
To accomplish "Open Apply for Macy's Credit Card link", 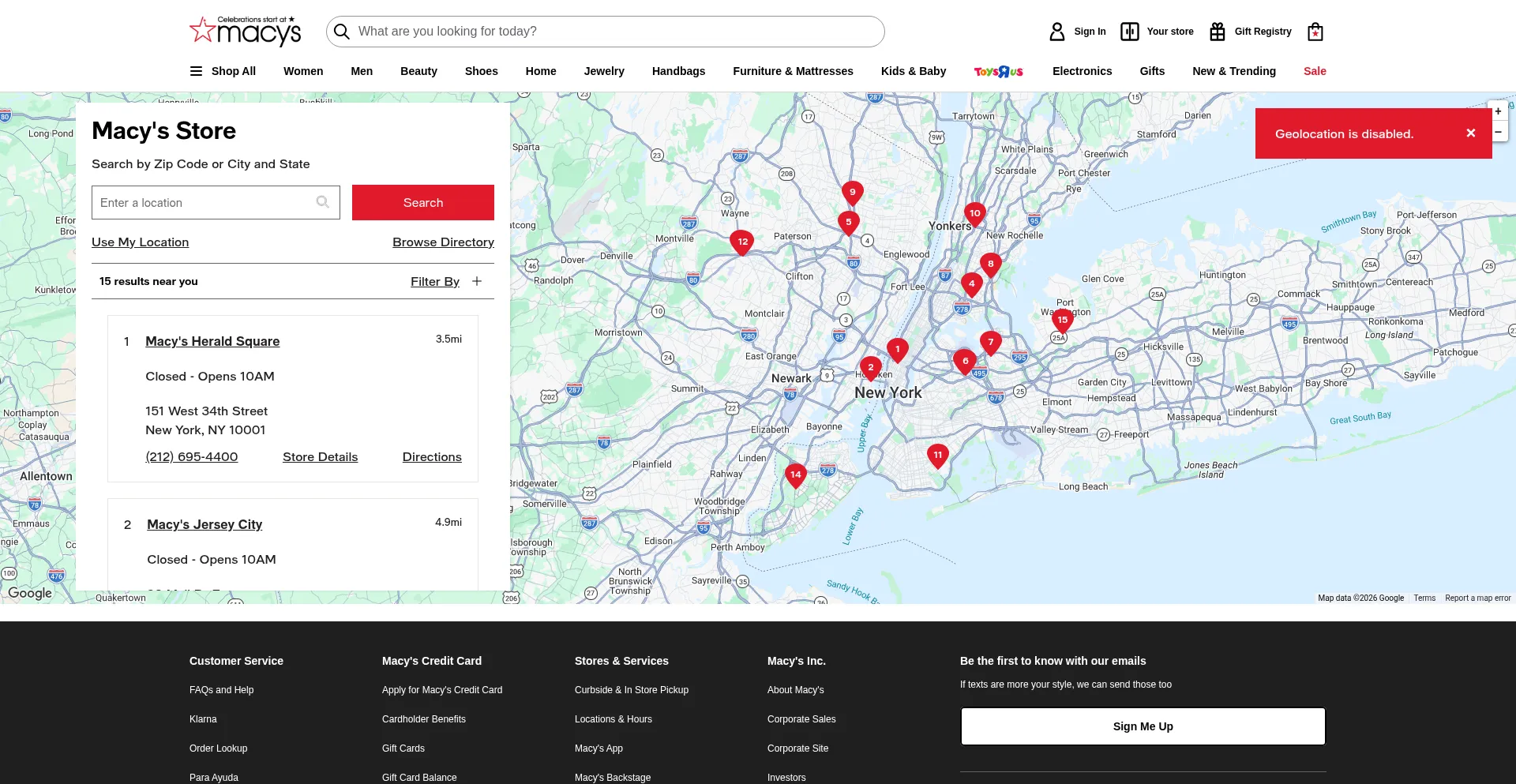I will point(442,690).
